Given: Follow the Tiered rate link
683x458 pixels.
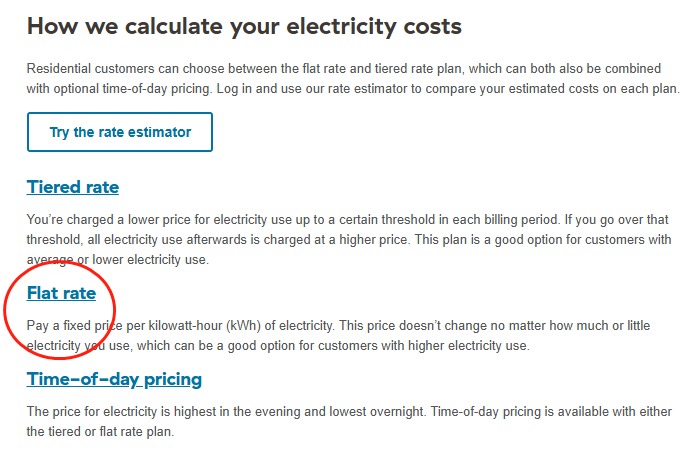Looking at the screenshot, I should coord(73,187).
